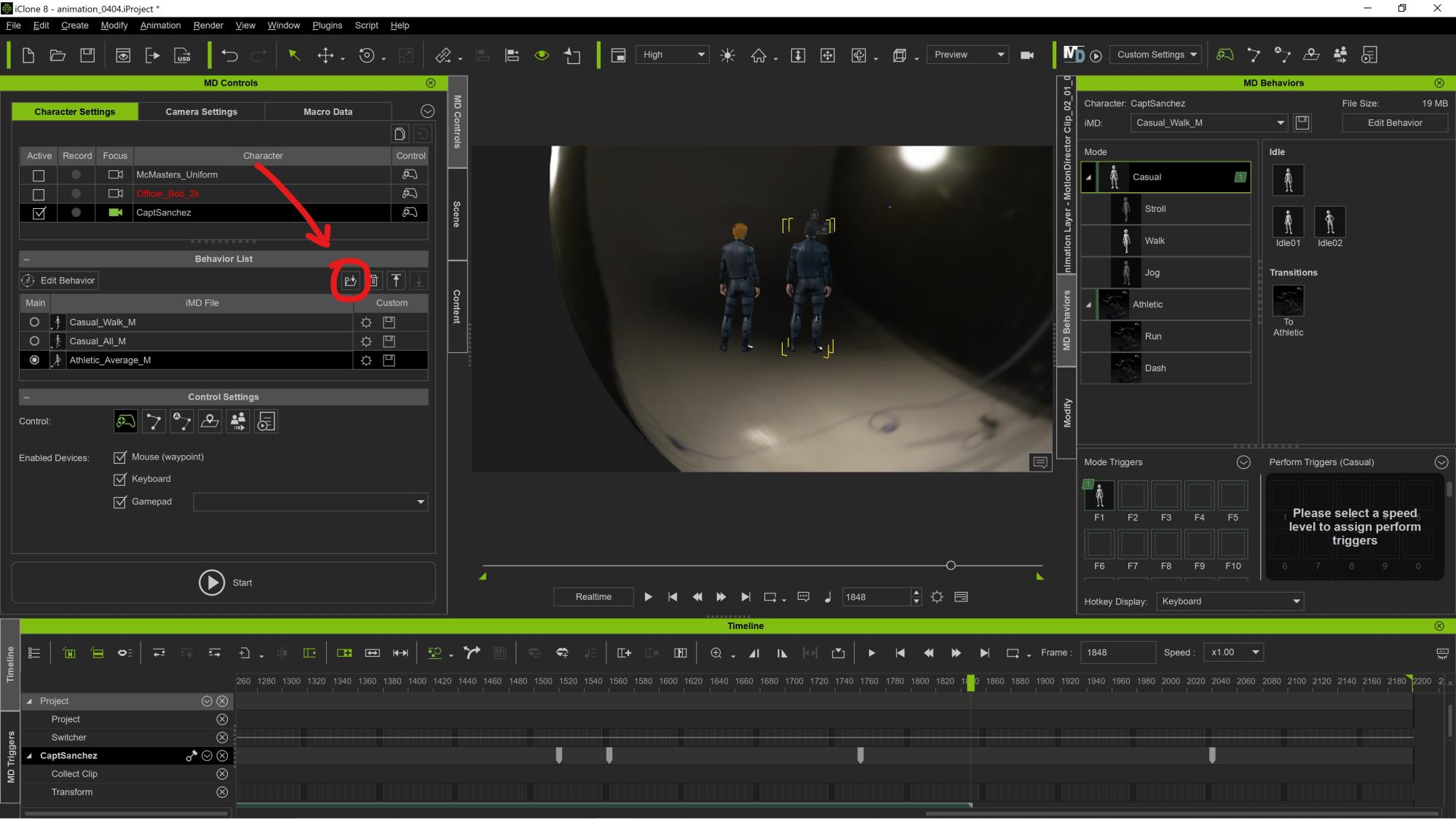Viewport: 1456px width, 819px height.
Task: Click the green timeline playhead marker
Action: click(970, 683)
